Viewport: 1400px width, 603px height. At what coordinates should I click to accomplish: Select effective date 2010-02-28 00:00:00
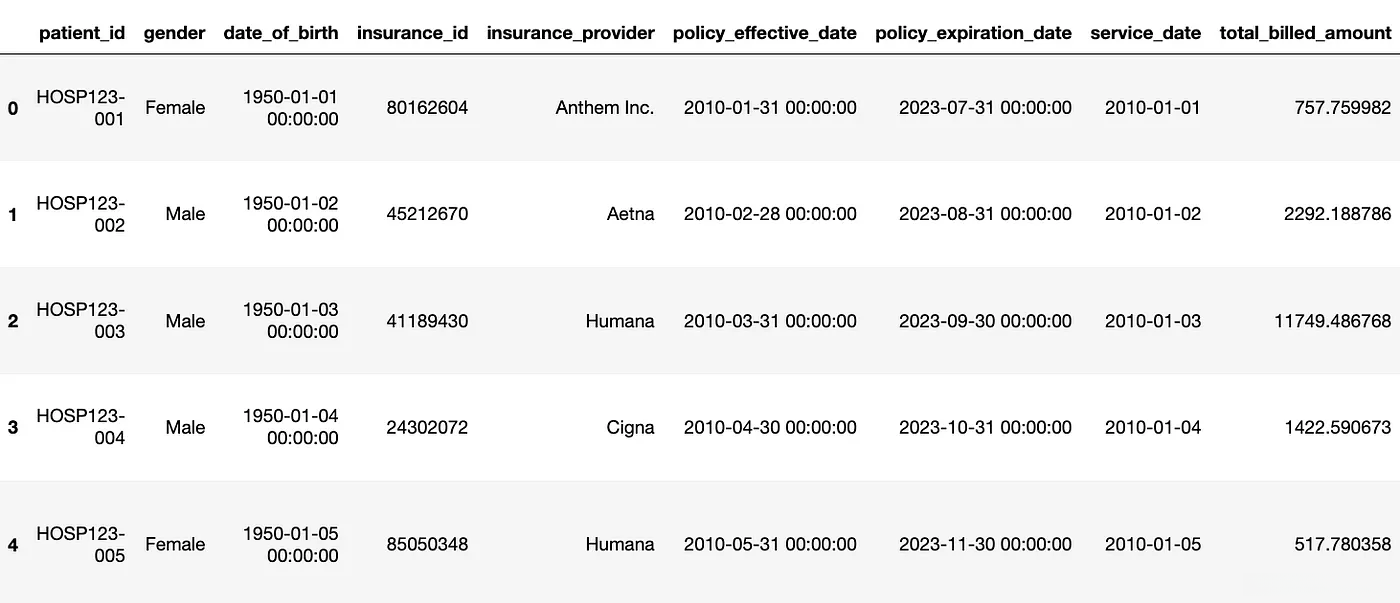point(770,214)
